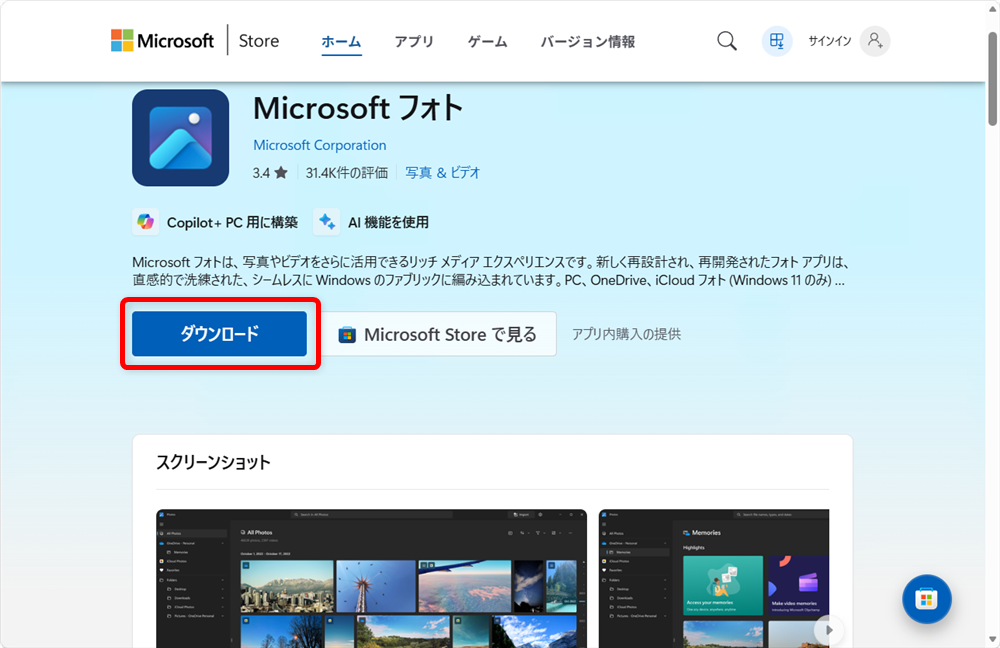
Task: Click the Microsoft logo
Action: coord(163,41)
